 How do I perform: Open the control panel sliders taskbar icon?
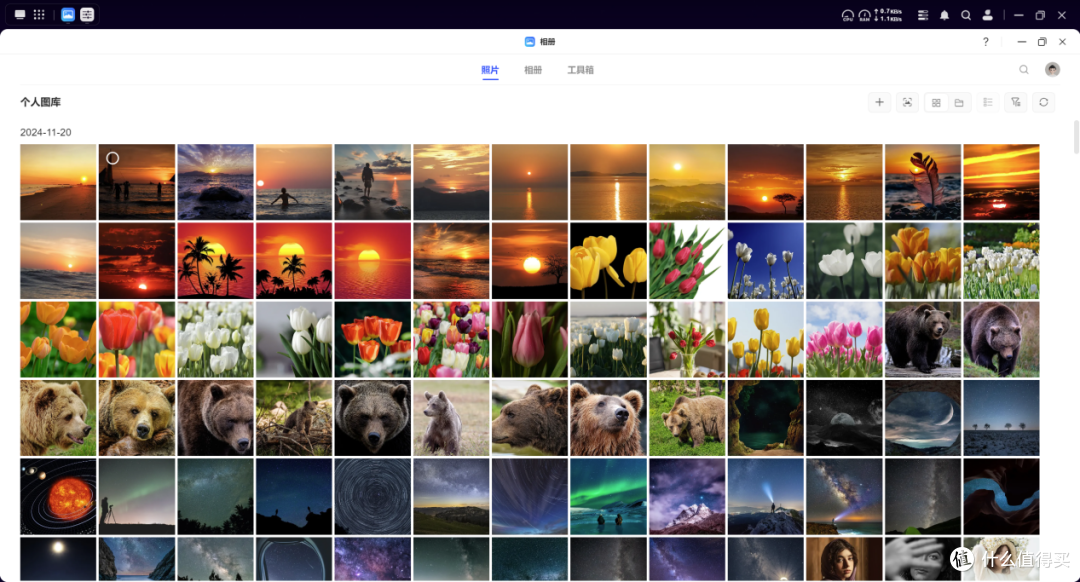(x=87, y=14)
